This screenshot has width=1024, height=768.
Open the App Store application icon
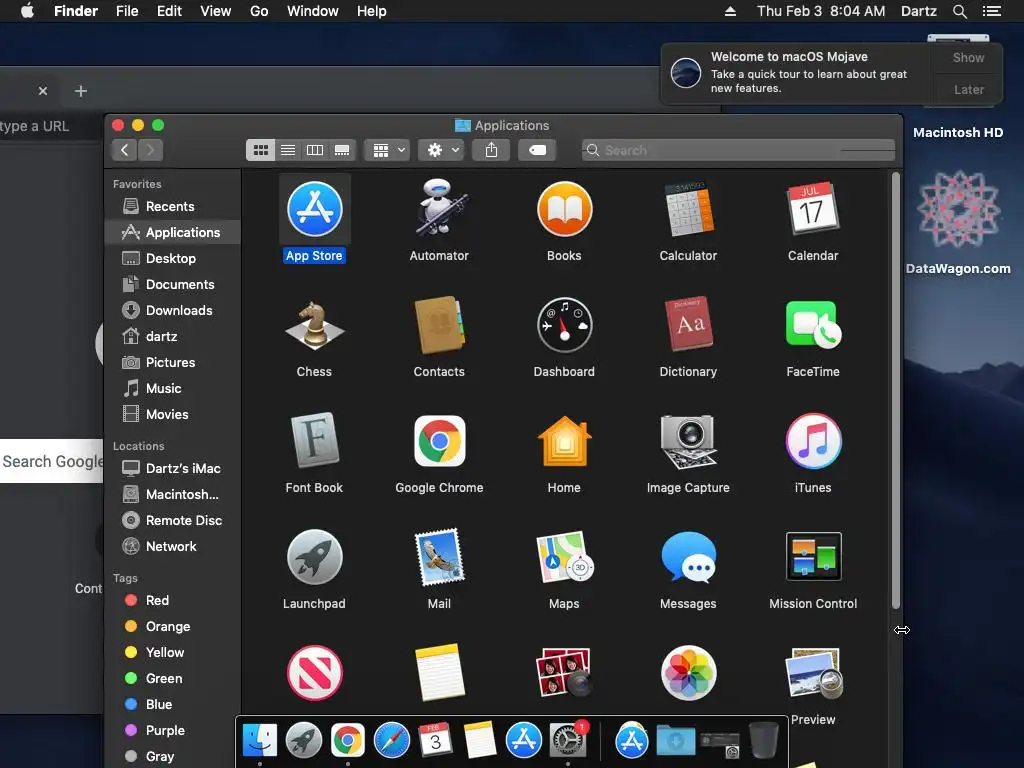coord(315,209)
